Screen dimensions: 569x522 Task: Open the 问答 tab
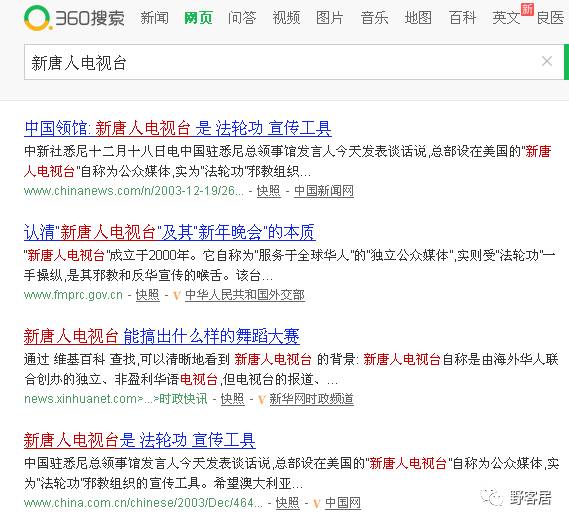[242, 17]
